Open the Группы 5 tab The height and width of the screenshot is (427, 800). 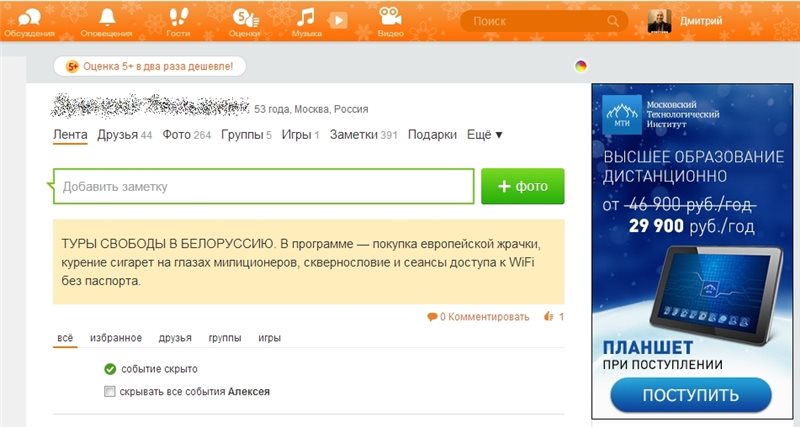[x=246, y=135]
